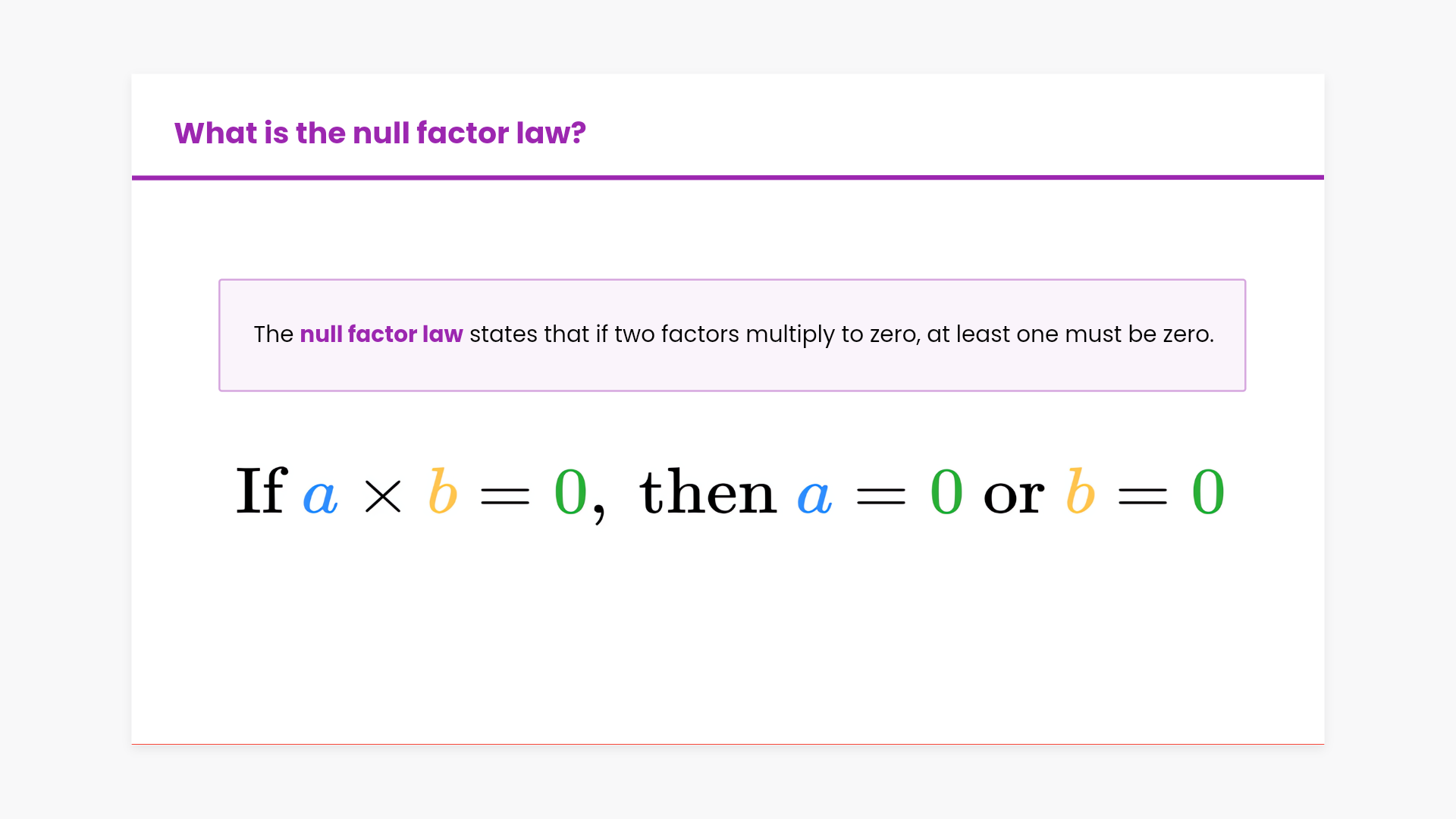Click the equals sign right after "a × b"
This screenshot has width=1456, height=819.
(x=505, y=497)
